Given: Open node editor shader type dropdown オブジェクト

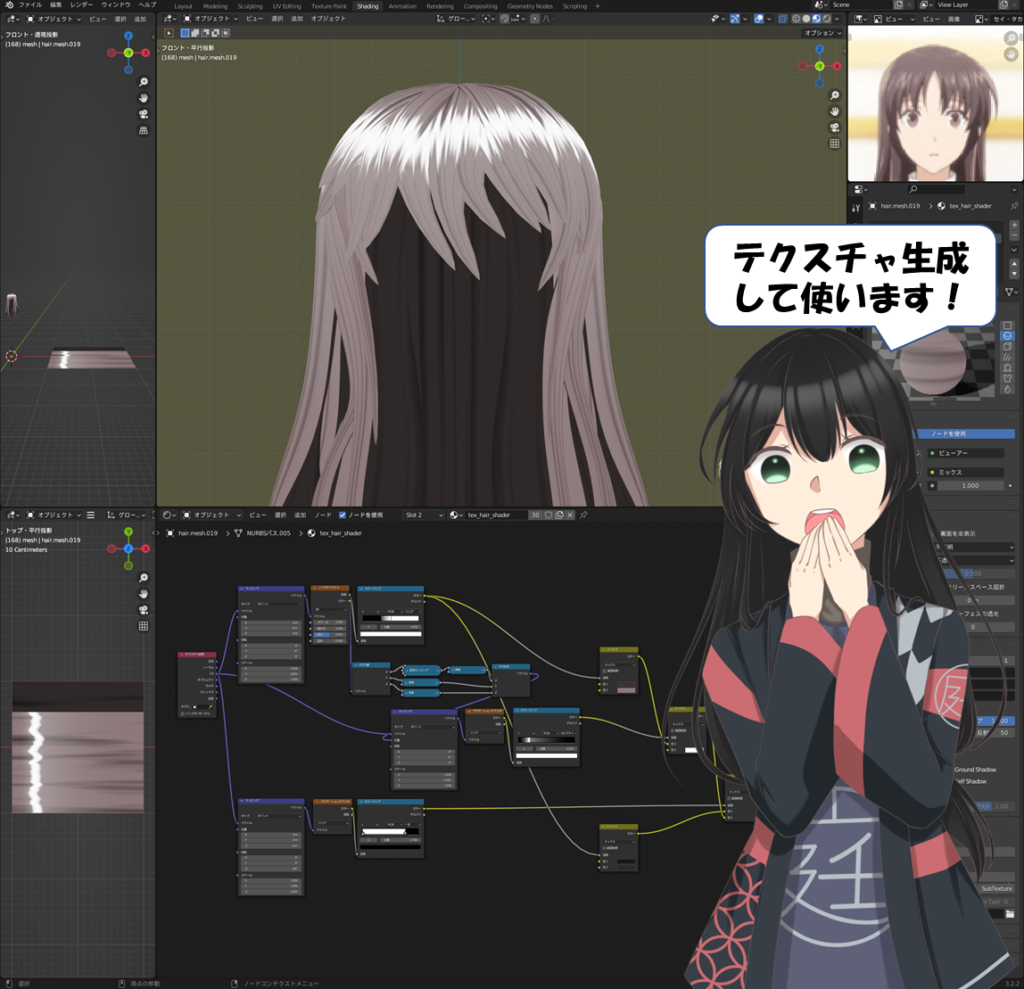Looking at the screenshot, I should (212, 515).
